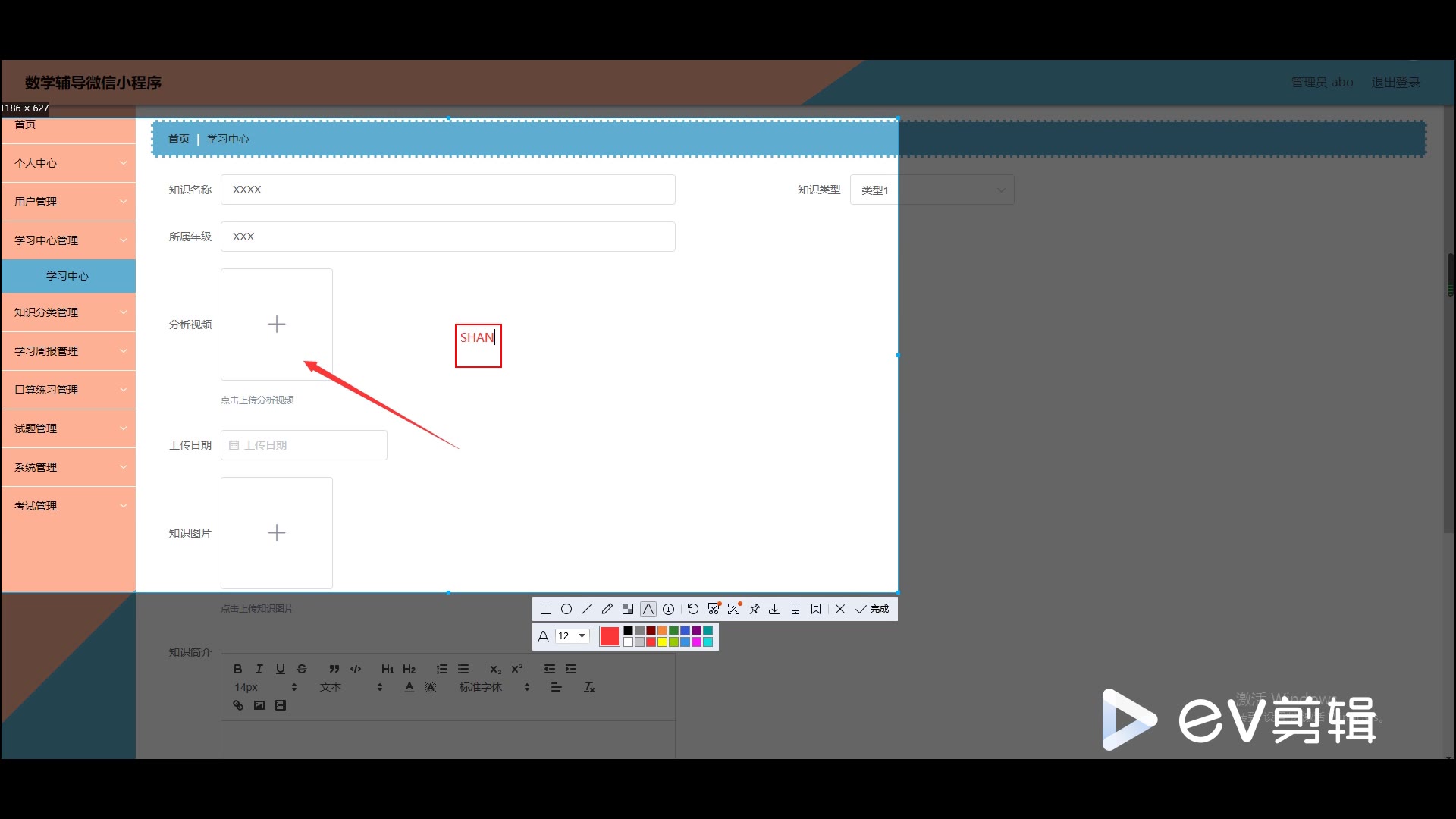
Task: Cancel the screenshot with the X icon
Action: pos(840,609)
